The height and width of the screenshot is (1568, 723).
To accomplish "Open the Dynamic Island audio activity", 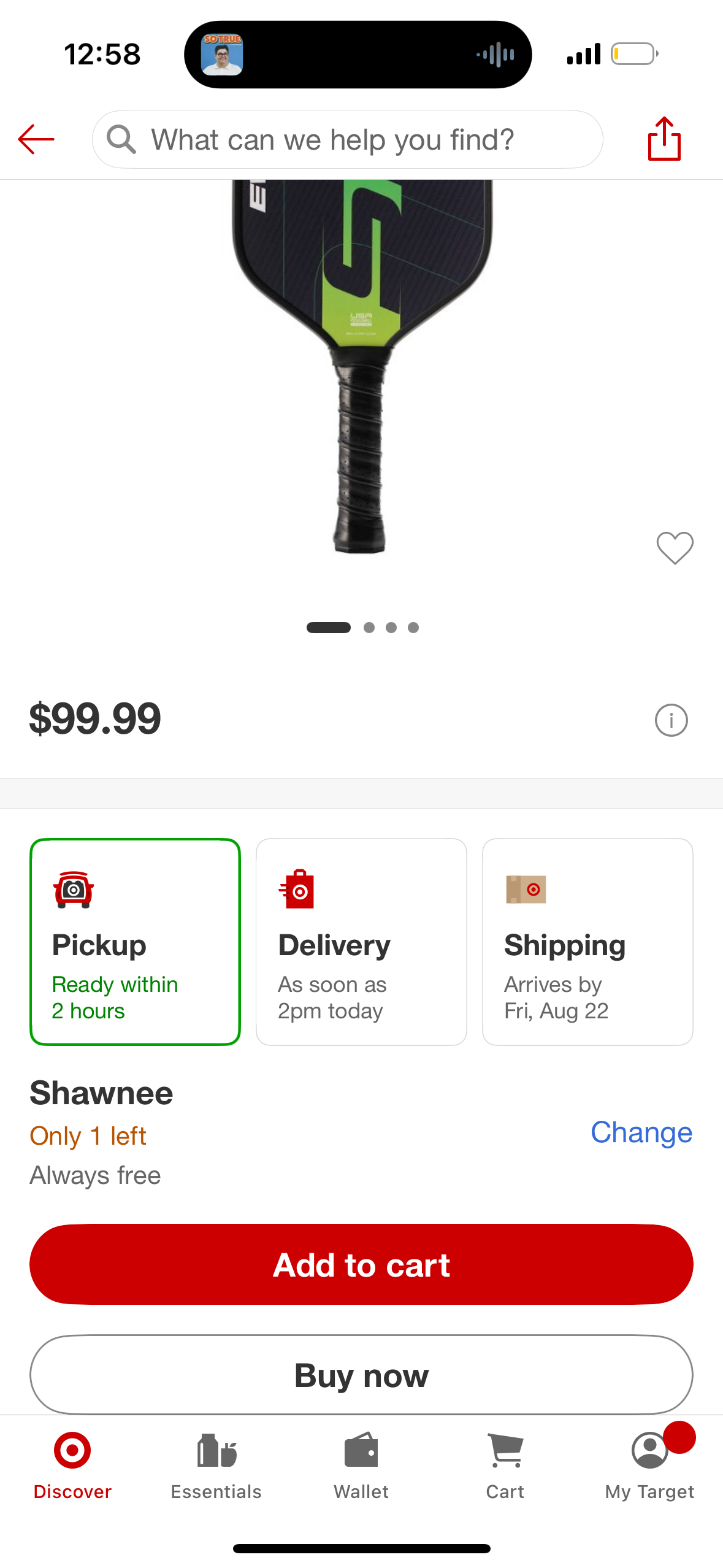I will click(358, 55).
